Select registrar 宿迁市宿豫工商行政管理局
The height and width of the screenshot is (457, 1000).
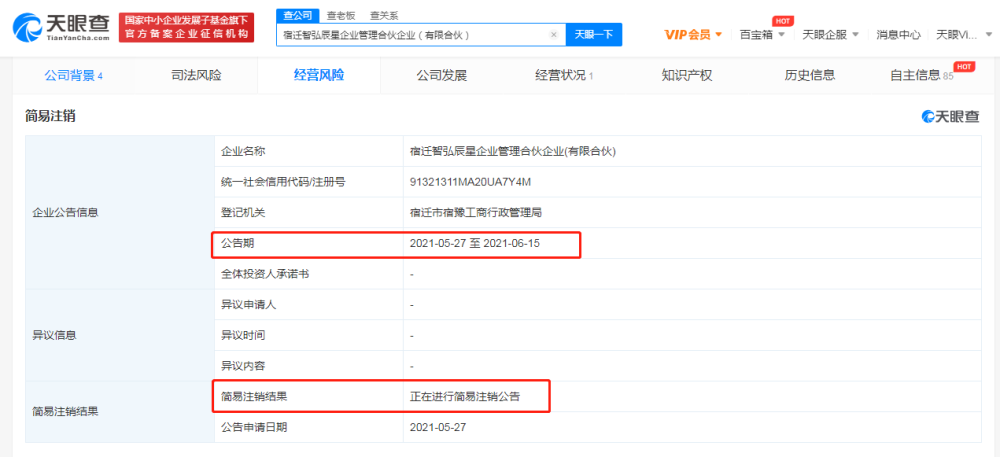(x=476, y=213)
